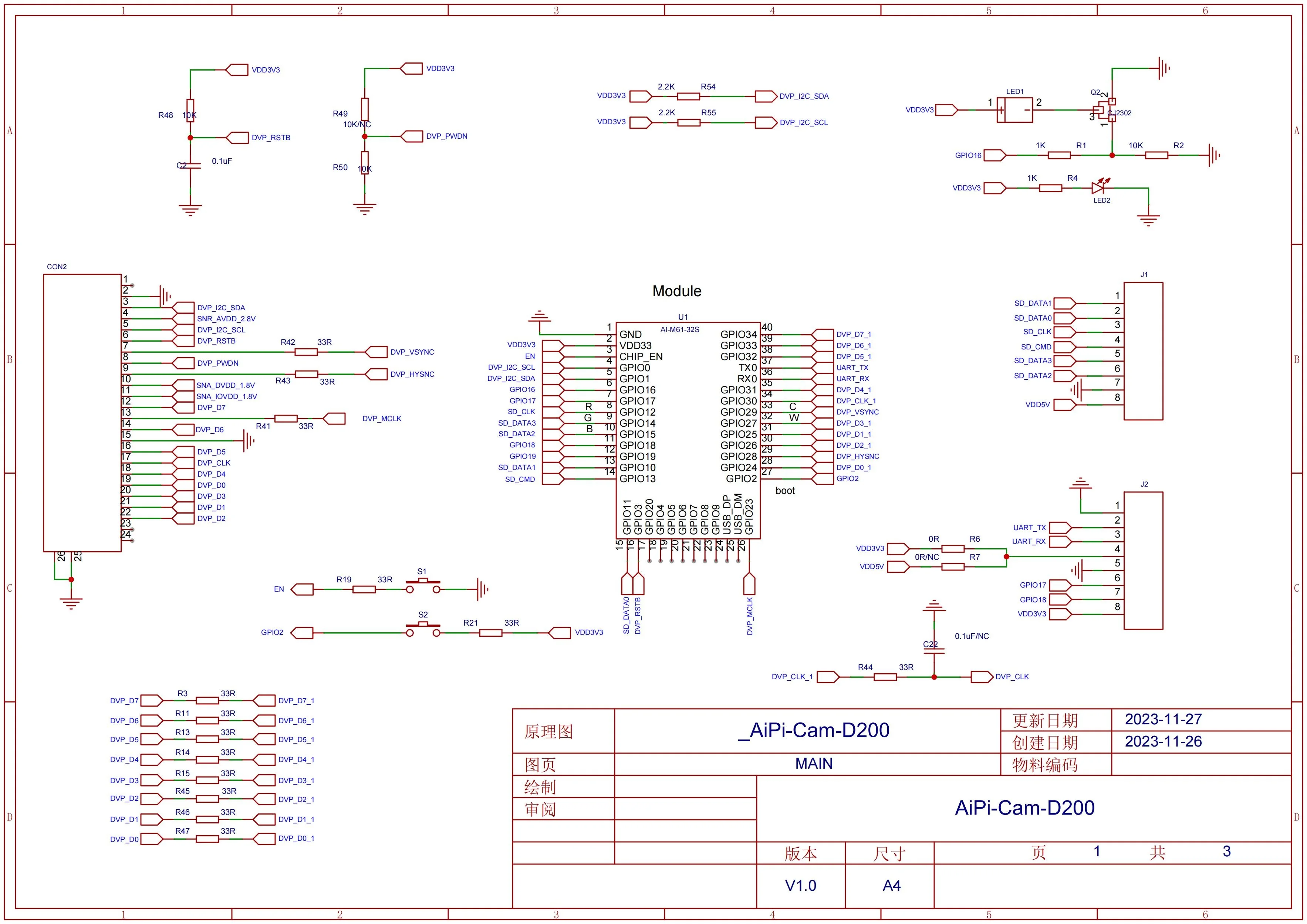Click the R55 2.2K resistor symbol

688,122
